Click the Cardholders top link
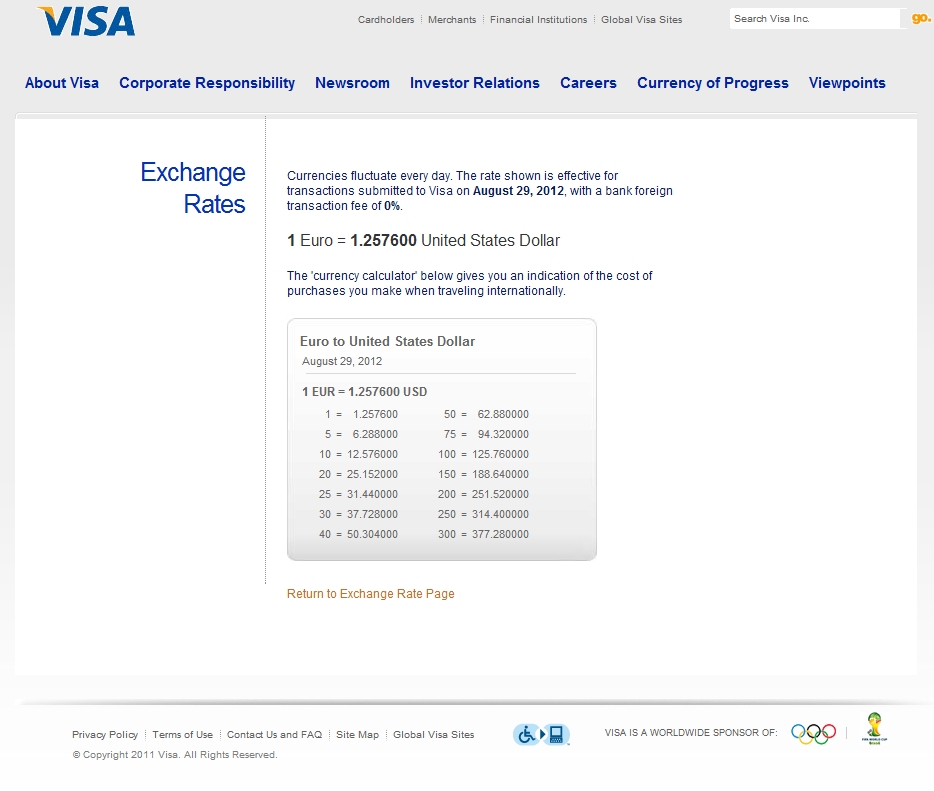The height and width of the screenshot is (791, 934). point(386,20)
